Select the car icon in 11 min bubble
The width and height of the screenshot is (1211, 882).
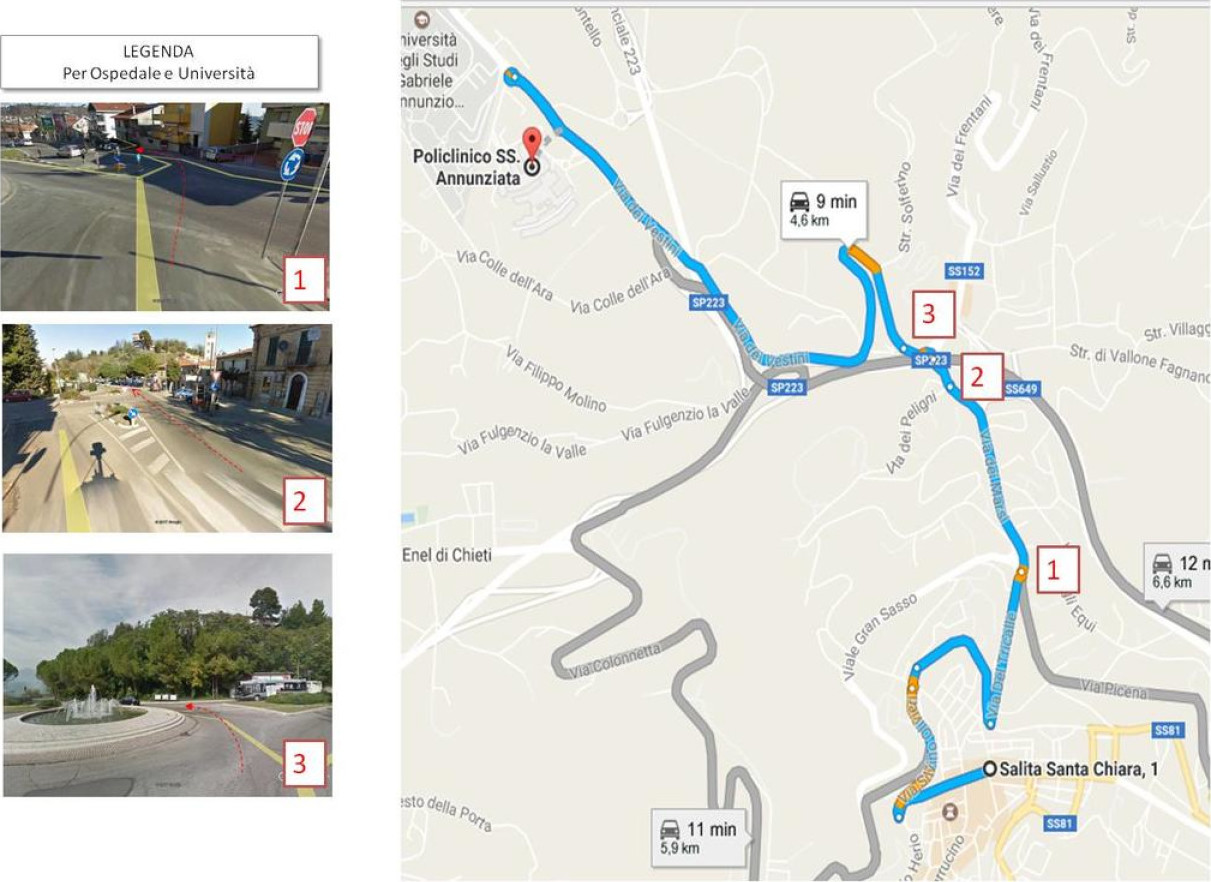coord(669,829)
